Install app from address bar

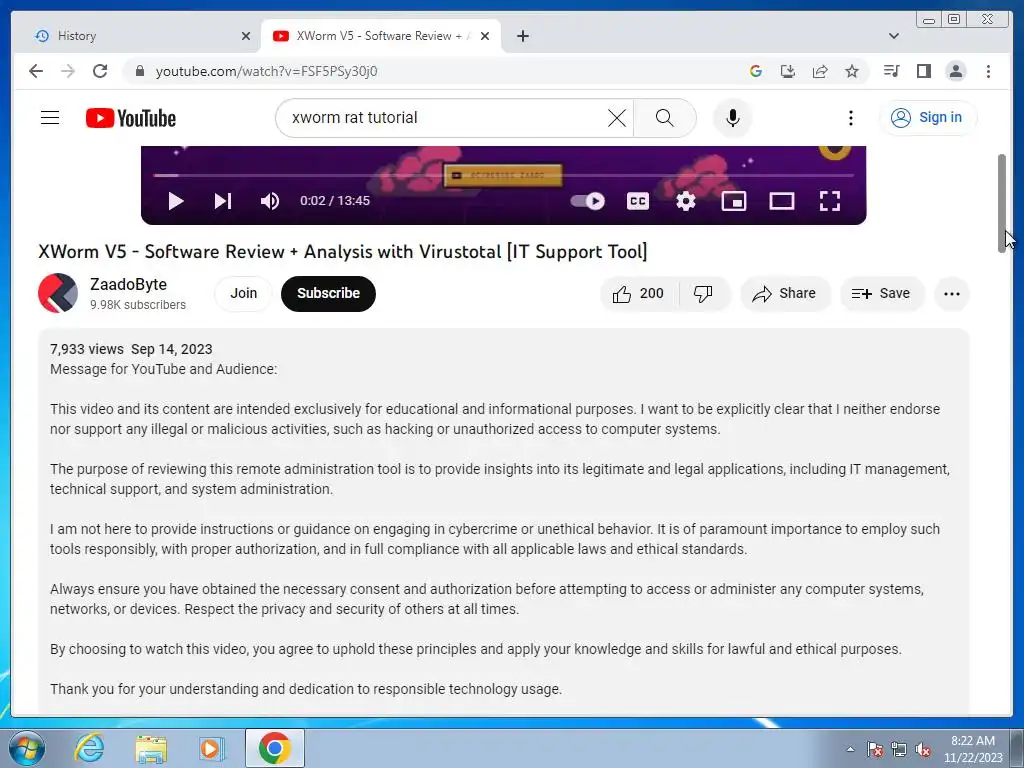click(788, 71)
